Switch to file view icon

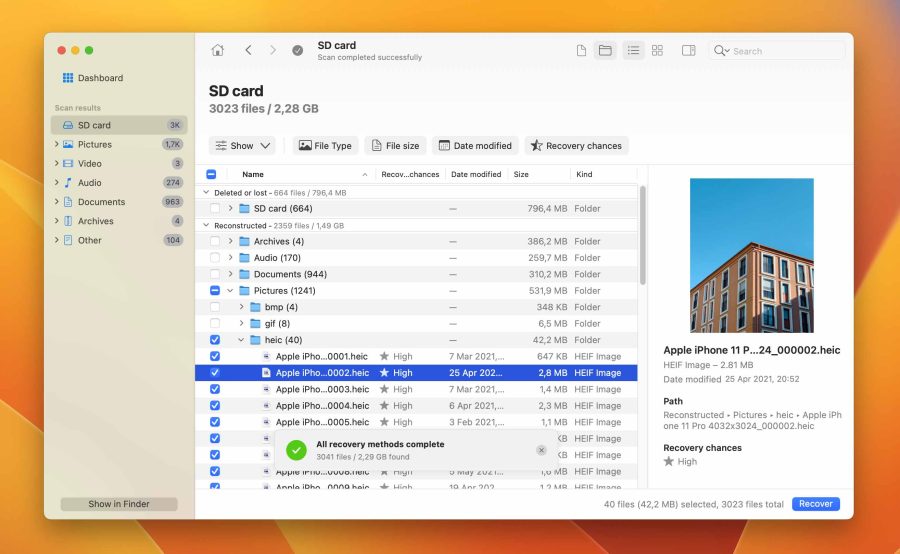581,51
